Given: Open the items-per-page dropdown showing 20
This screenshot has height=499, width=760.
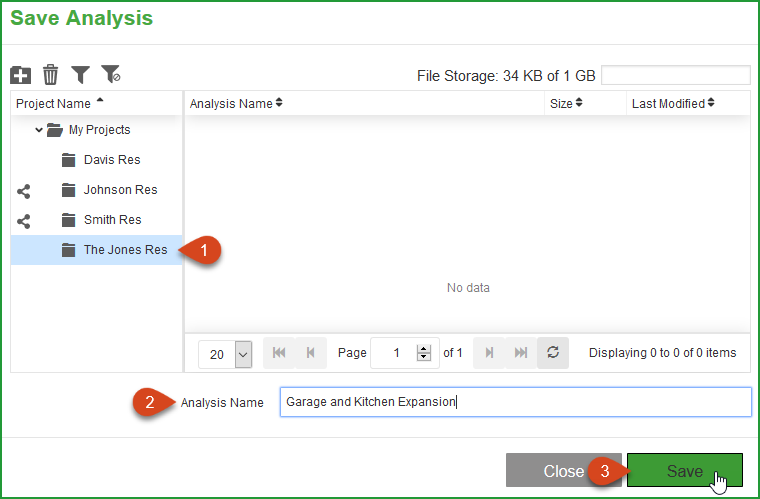Looking at the screenshot, I should [x=243, y=354].
